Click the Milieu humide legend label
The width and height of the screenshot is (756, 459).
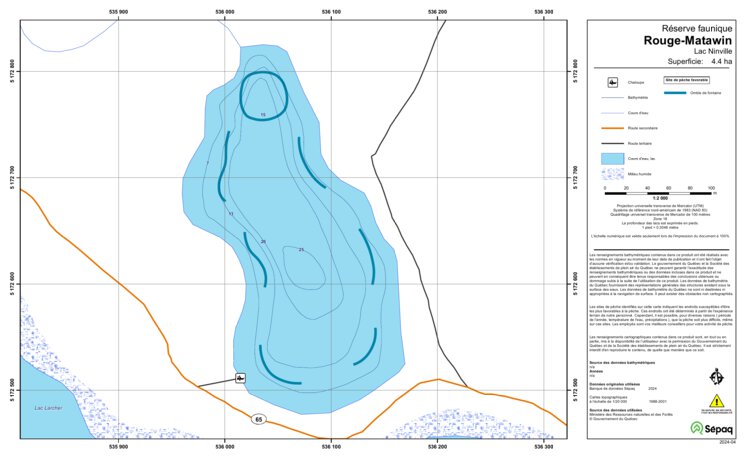coord(639,174)
